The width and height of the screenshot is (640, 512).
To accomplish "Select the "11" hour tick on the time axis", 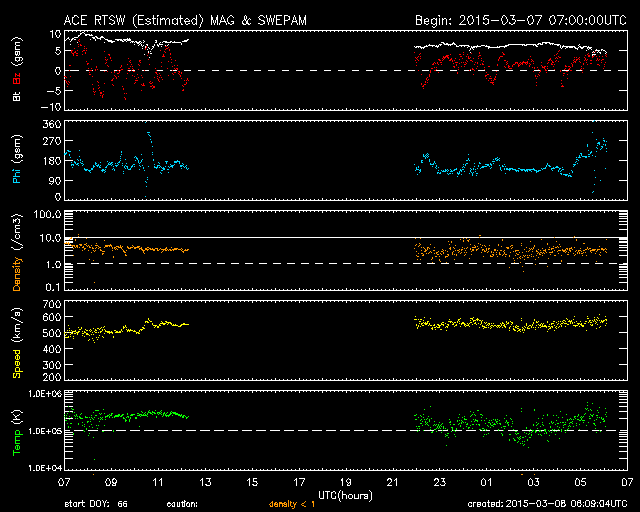I will (x=158, y=483).
